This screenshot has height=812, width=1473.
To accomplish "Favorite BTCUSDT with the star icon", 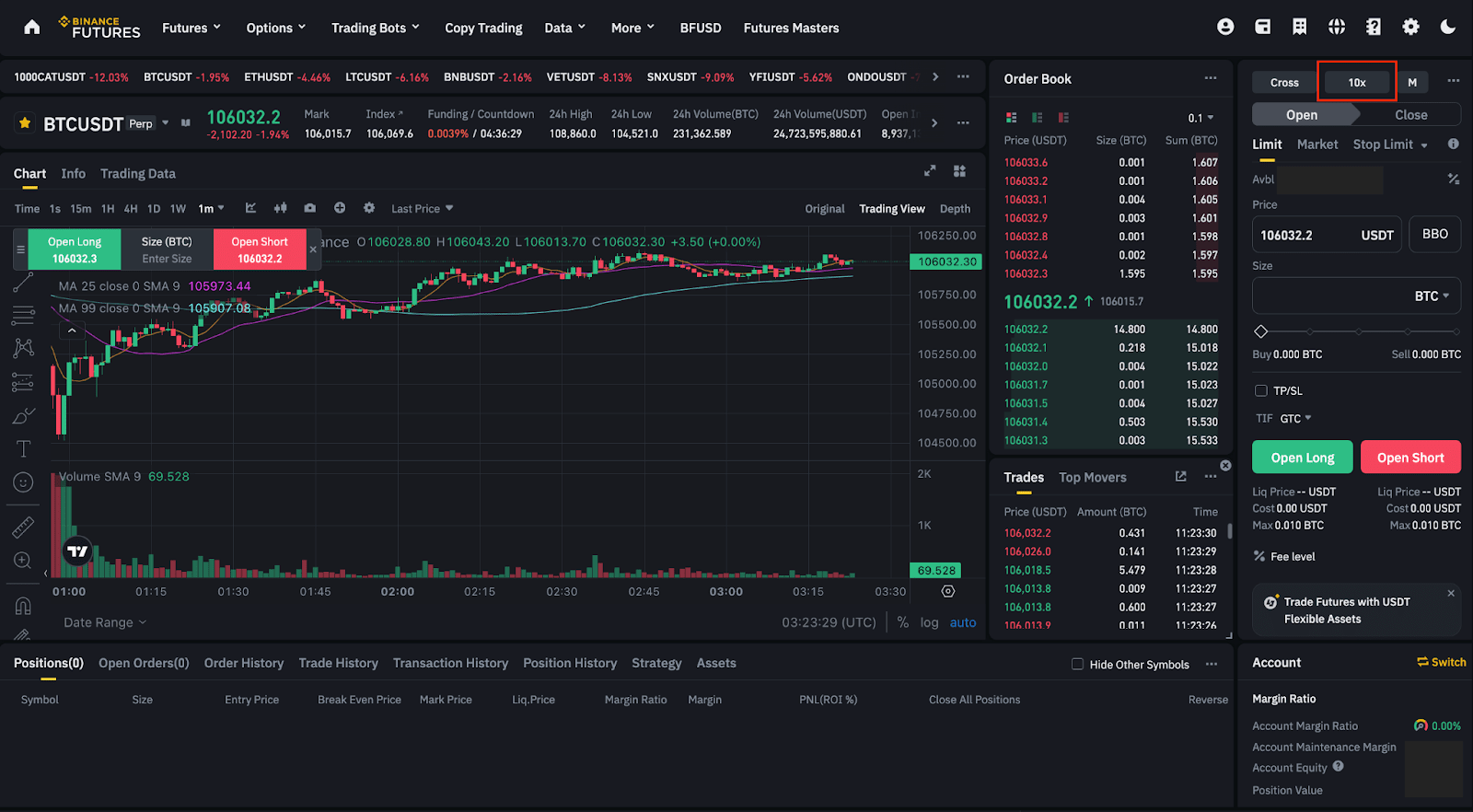I will coord(25,123).
